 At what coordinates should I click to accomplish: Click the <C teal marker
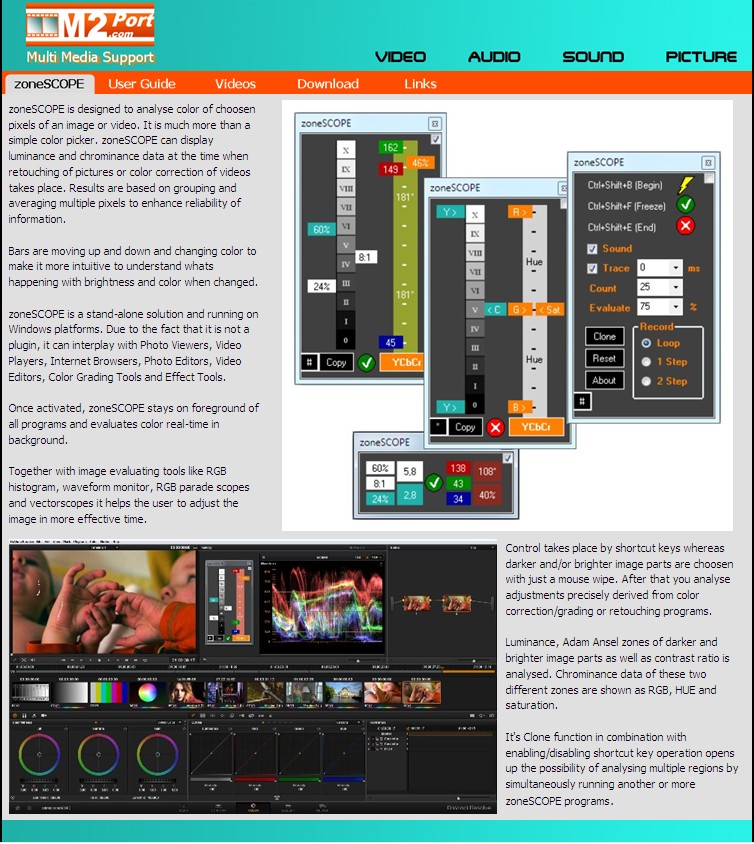click(495, 310)
